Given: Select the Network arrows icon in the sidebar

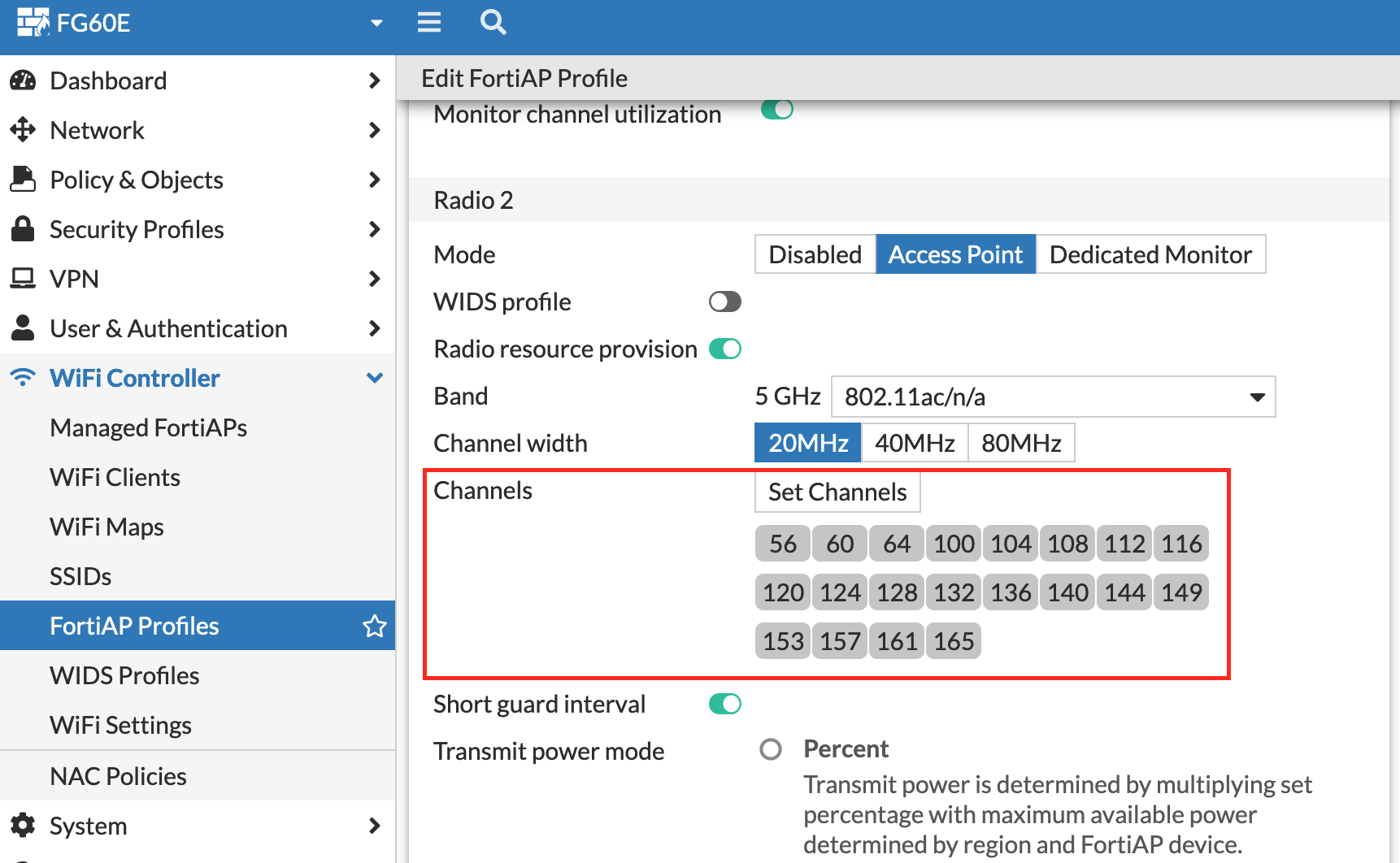Looking at the screenshot, I should pos(24,130).
